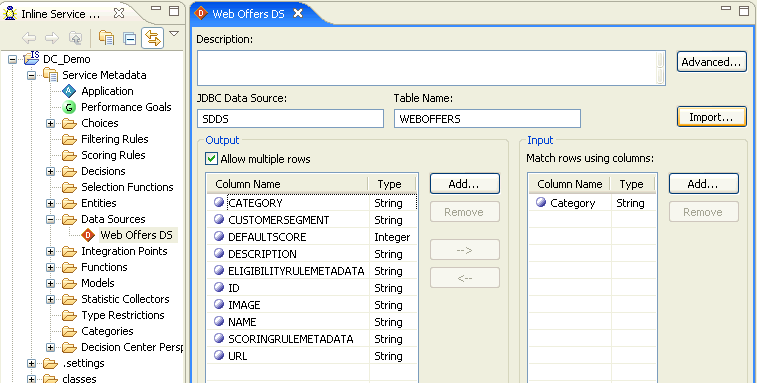
Task: Switch to the Web Offers DS tab
Action: coord(248,14)
